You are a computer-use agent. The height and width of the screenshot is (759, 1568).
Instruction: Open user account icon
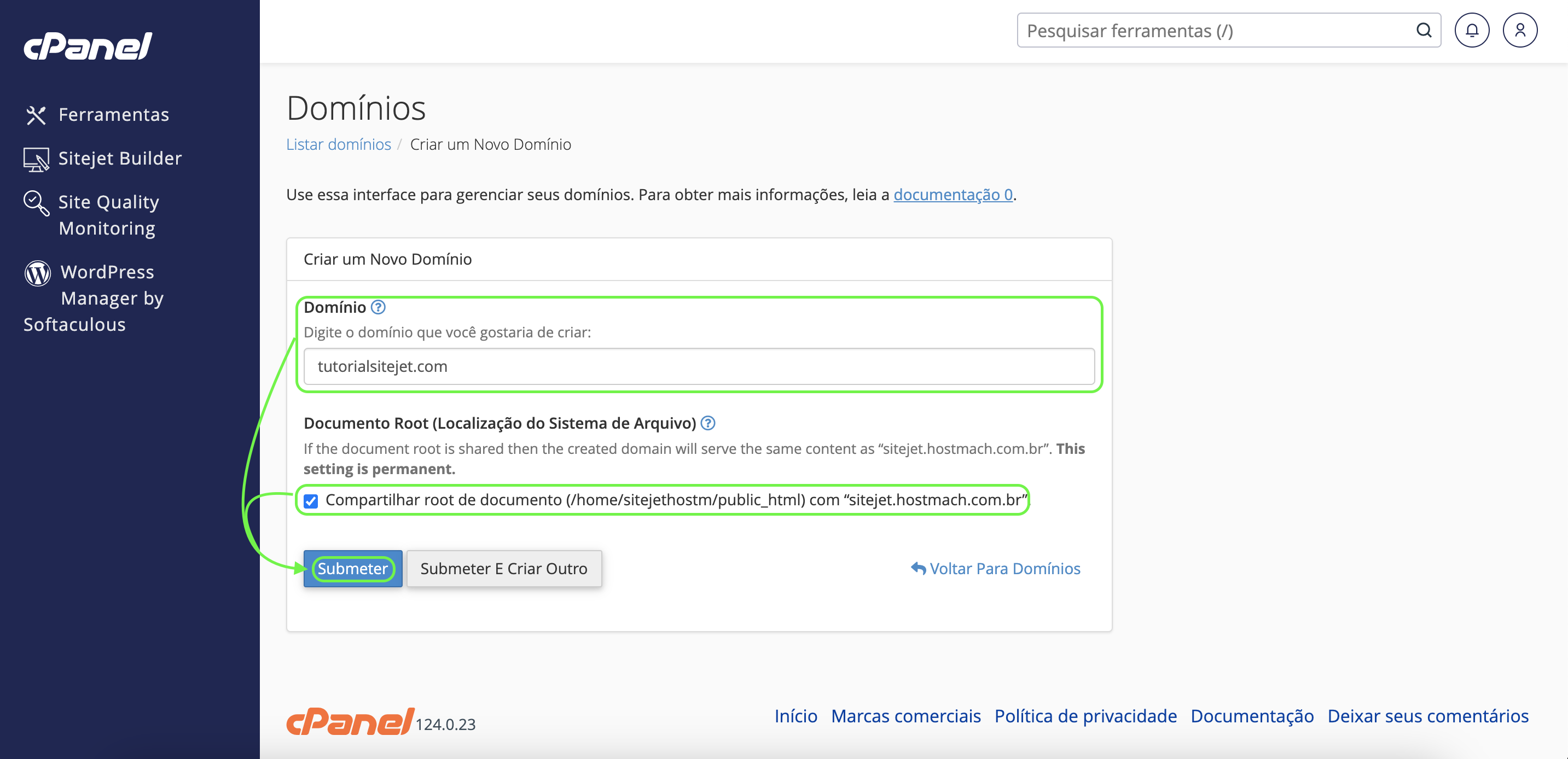pyautogui.click(x=1520, y=31)
